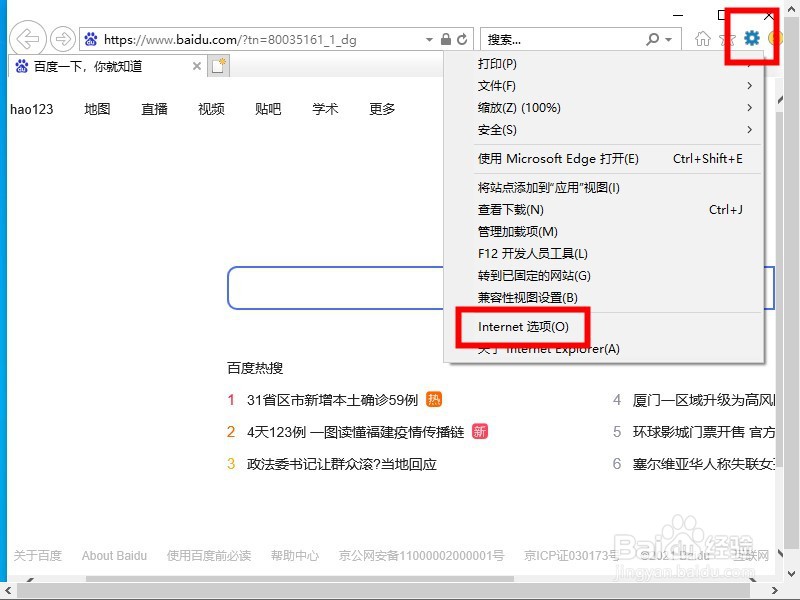Open hot search 塞尔维亚华人称失联女
The image size is (800, 600).
704,464
